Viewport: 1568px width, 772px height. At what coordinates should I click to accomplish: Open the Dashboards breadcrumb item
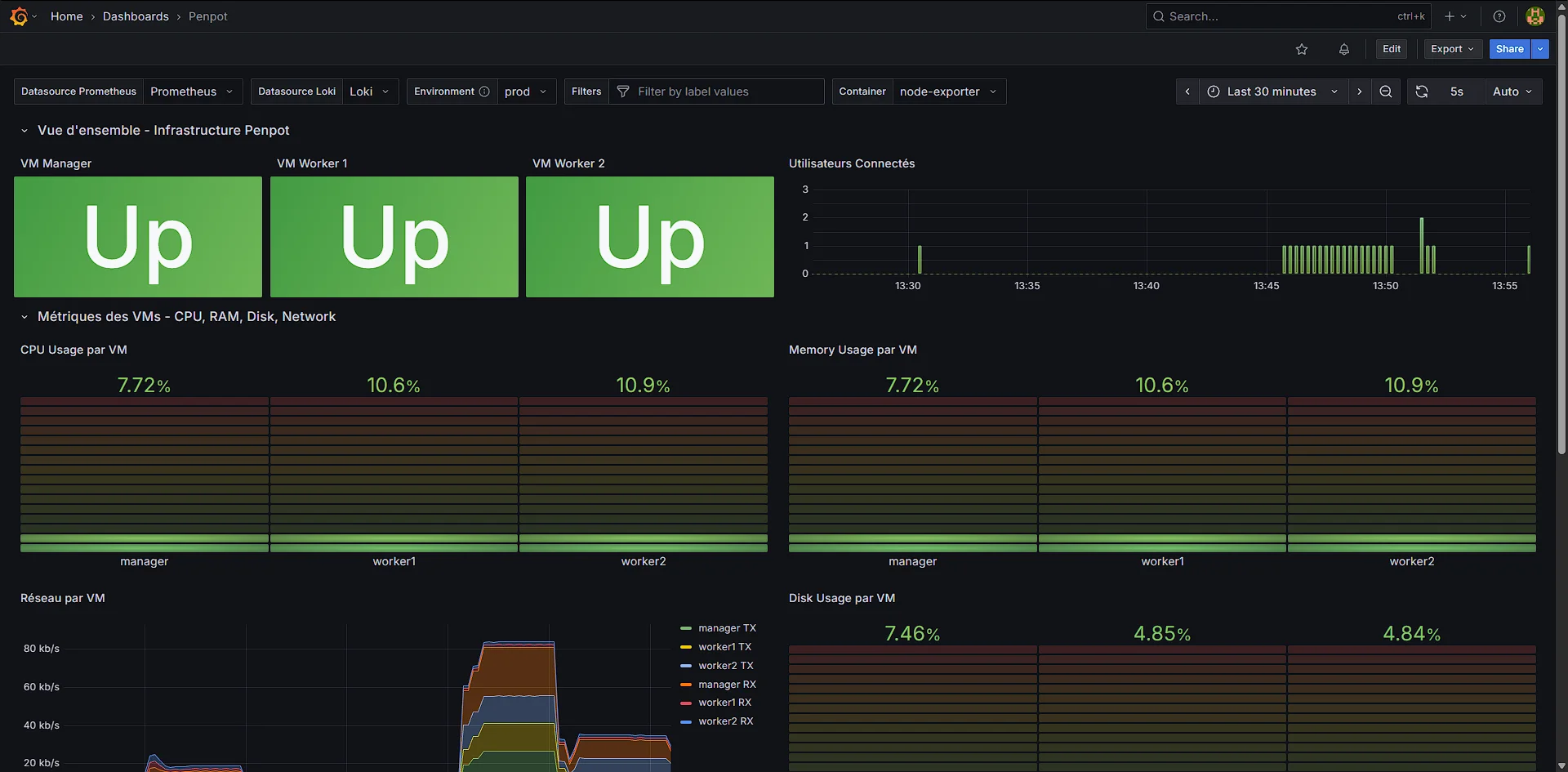click(136, 16)
